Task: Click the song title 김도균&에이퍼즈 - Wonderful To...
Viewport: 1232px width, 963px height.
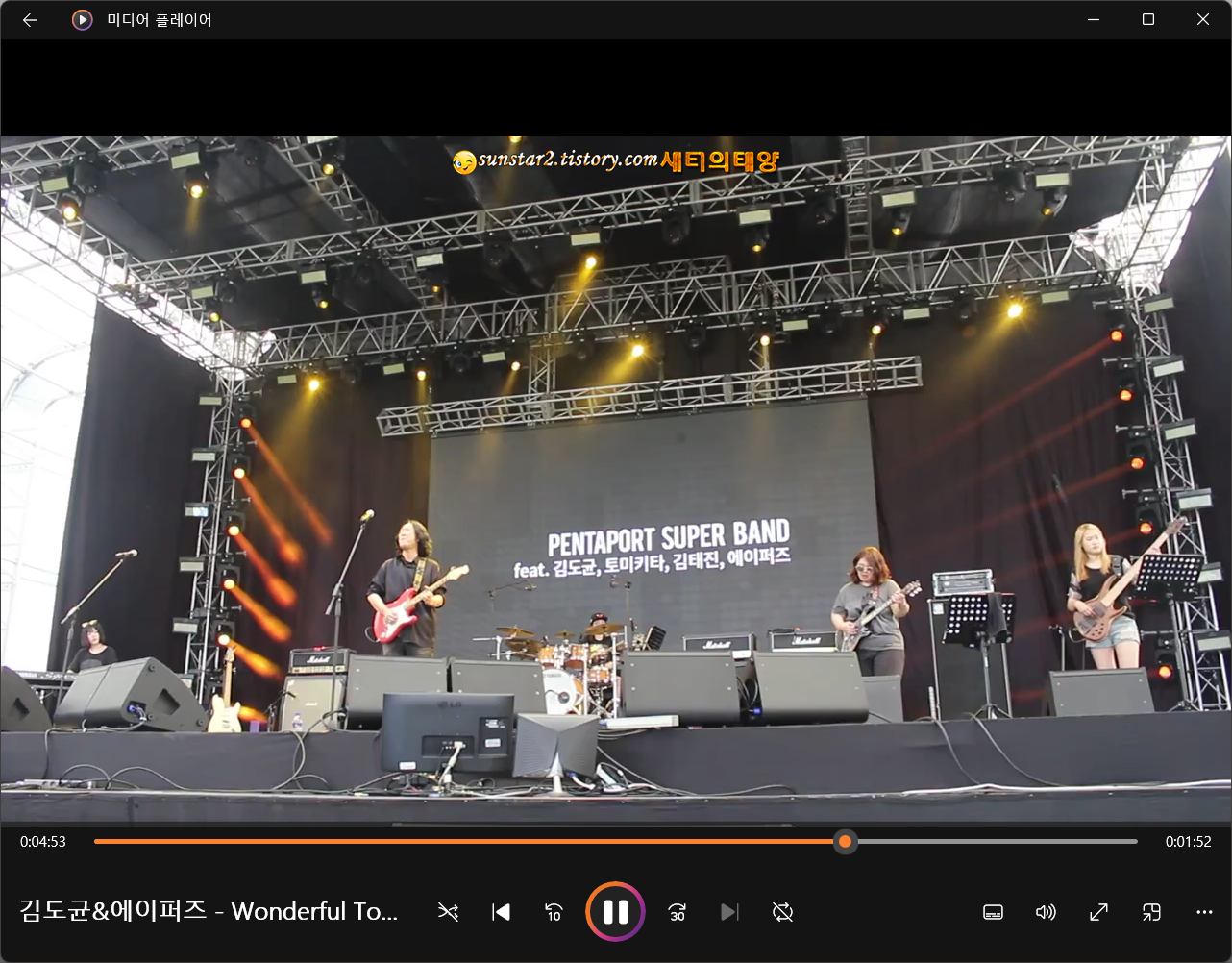Action: point(209,911)
